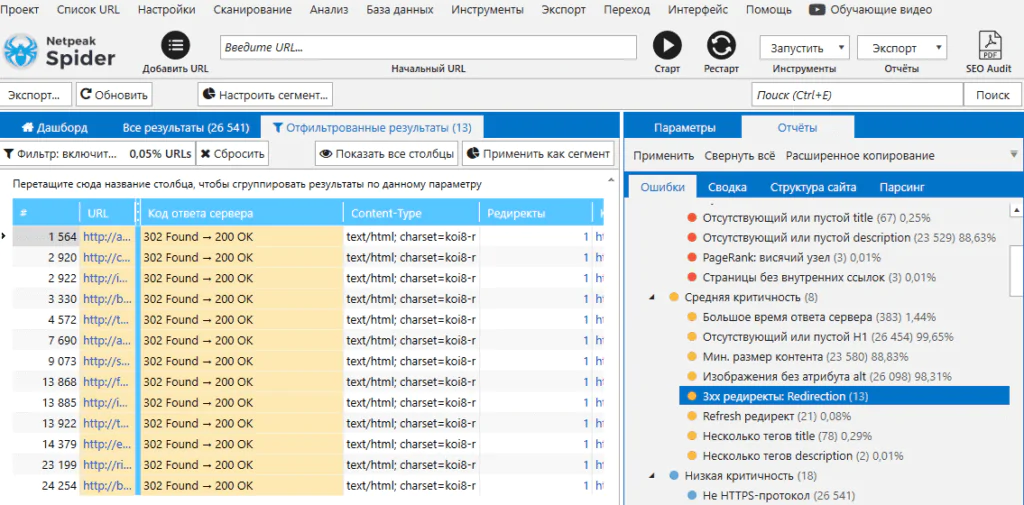Screen dimensions: 1024x505
Task: Open the Анализ menu
Action: pyautogui.click(x=329, y=10)
